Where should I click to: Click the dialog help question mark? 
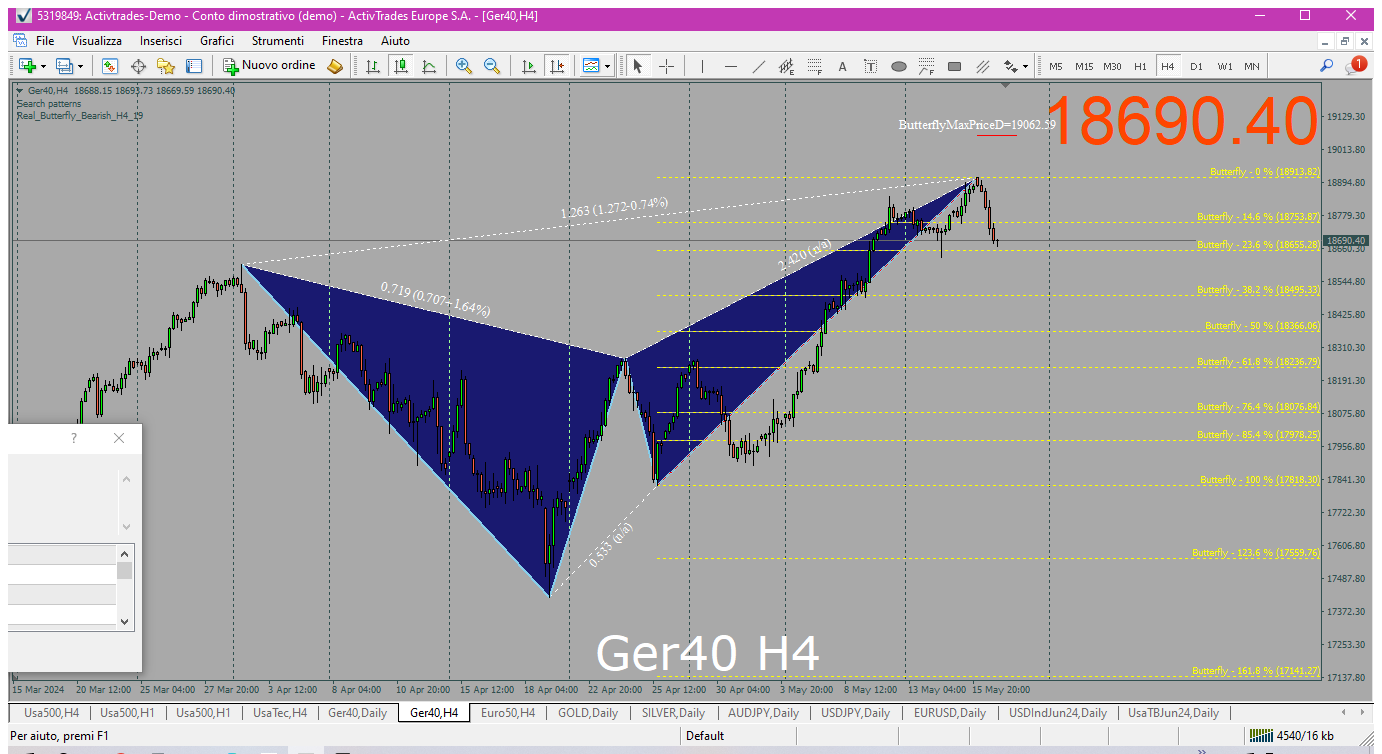(74, 438)
